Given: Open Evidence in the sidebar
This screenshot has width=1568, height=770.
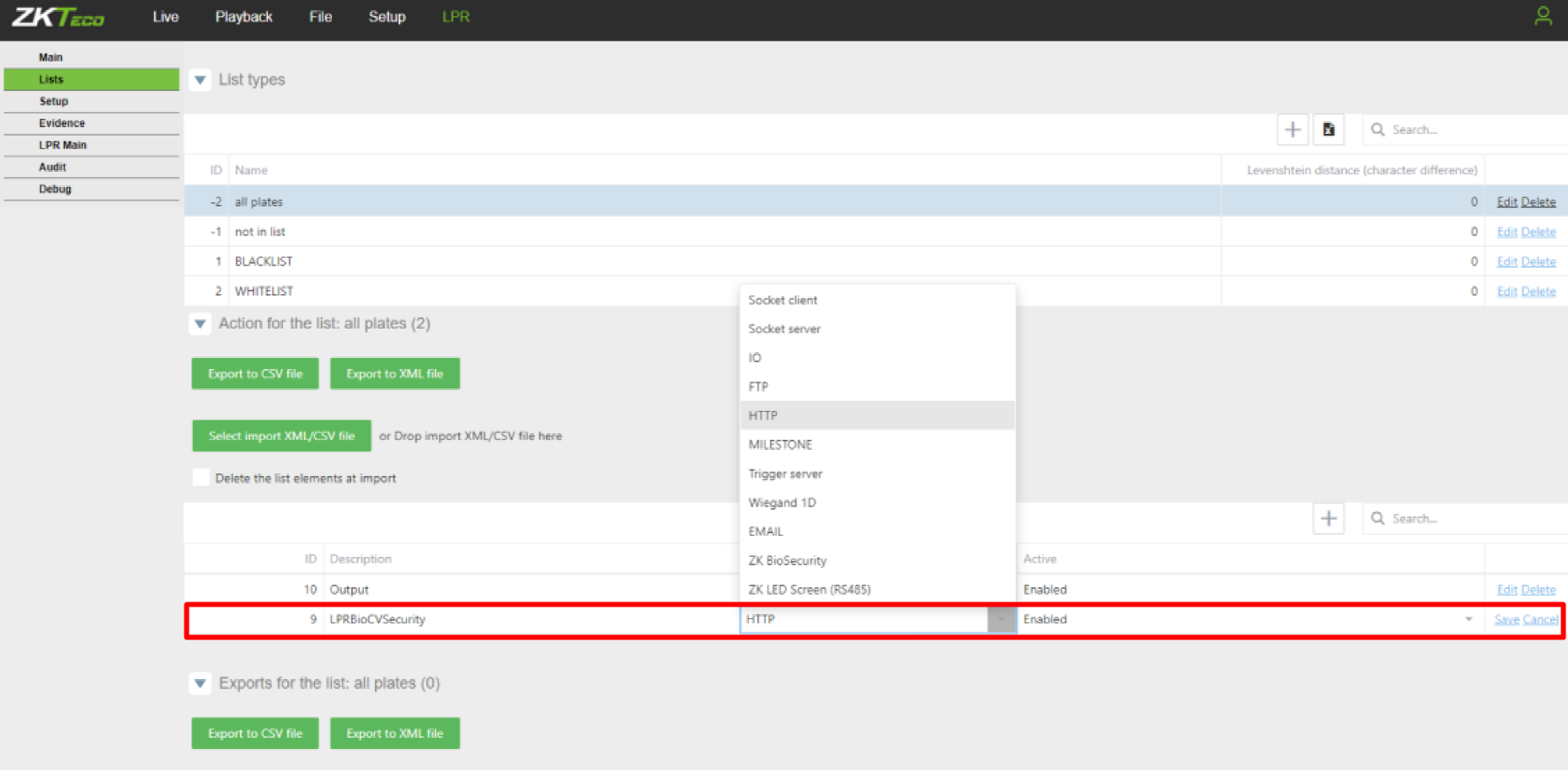Looking at the screenshot, I should 92,123.
